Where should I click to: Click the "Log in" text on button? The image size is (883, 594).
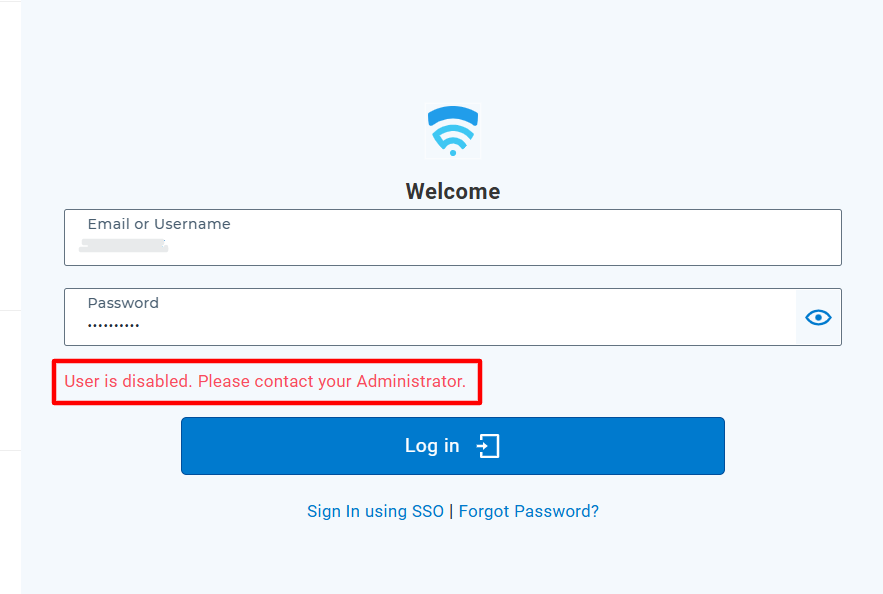click(x=432, y=446)
